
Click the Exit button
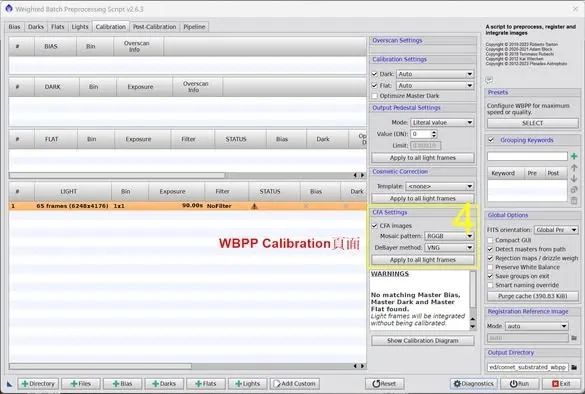[561, 384]
